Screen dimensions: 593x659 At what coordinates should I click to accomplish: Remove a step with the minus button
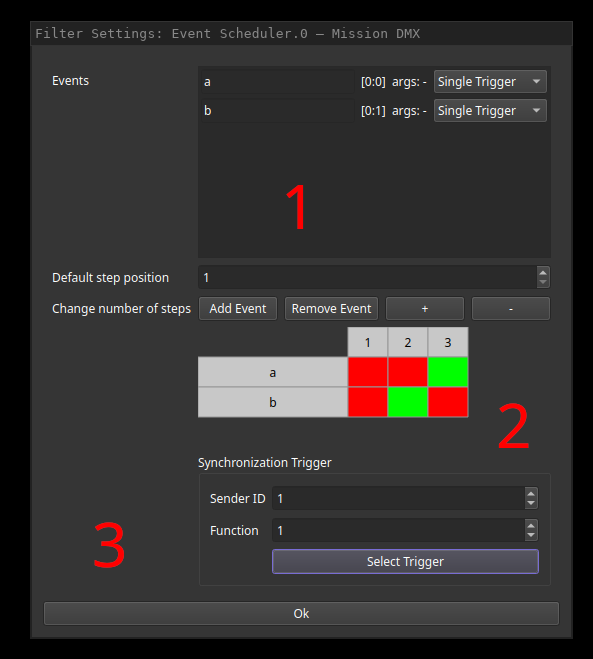coord(511,308)
